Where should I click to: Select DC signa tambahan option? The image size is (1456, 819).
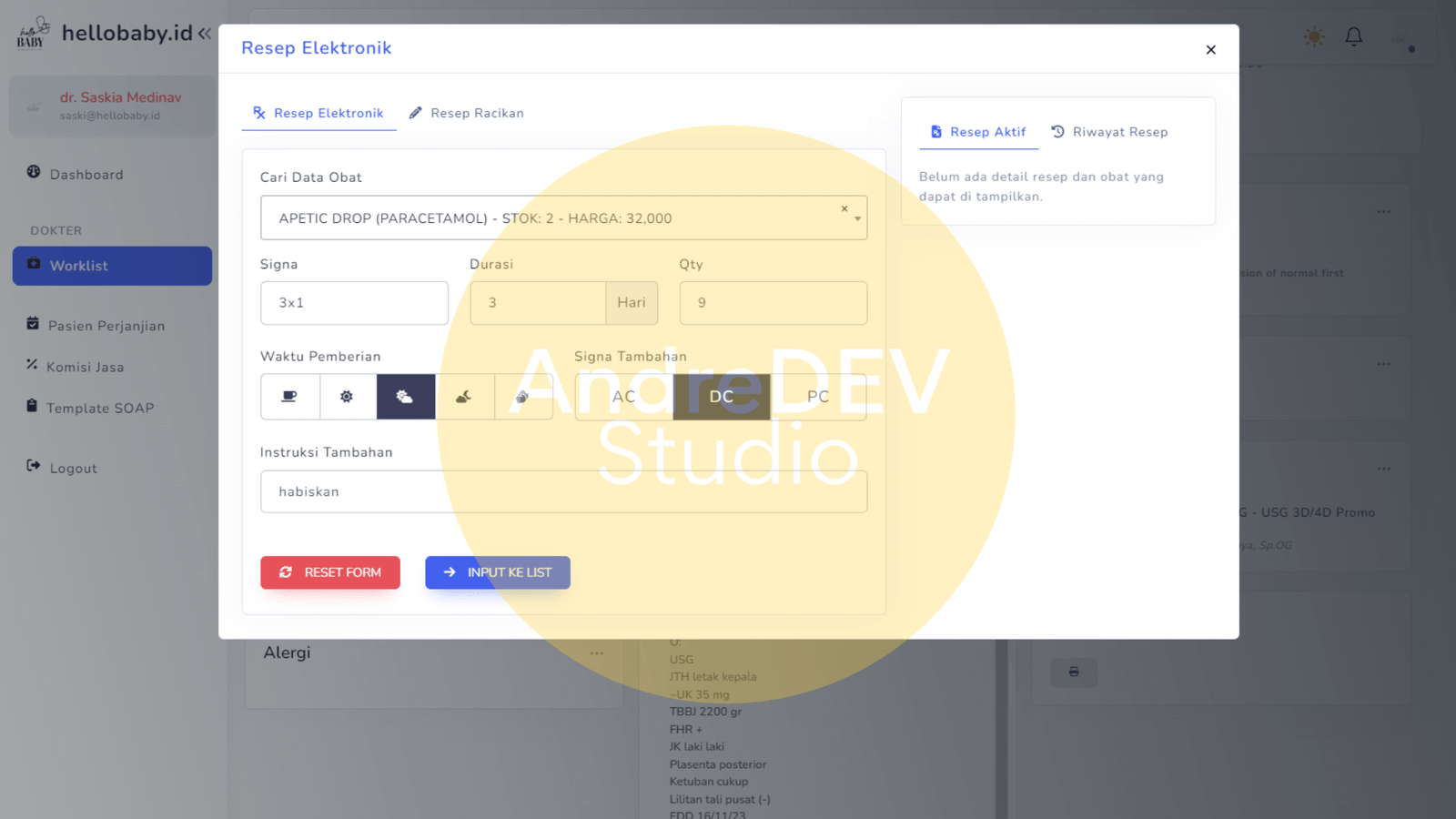click(x=721, y=397)
